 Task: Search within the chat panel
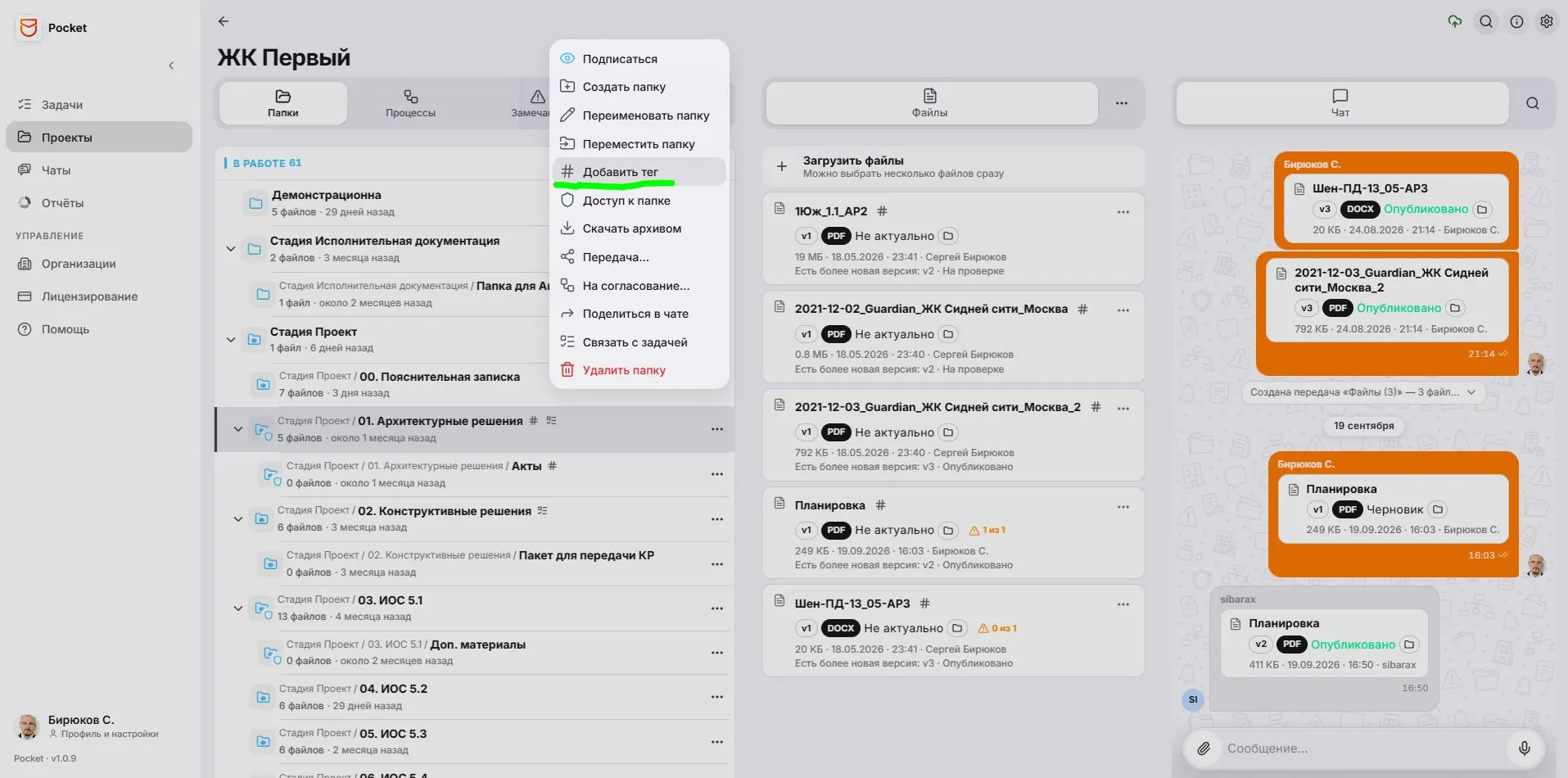click(x=1533, y=103)
